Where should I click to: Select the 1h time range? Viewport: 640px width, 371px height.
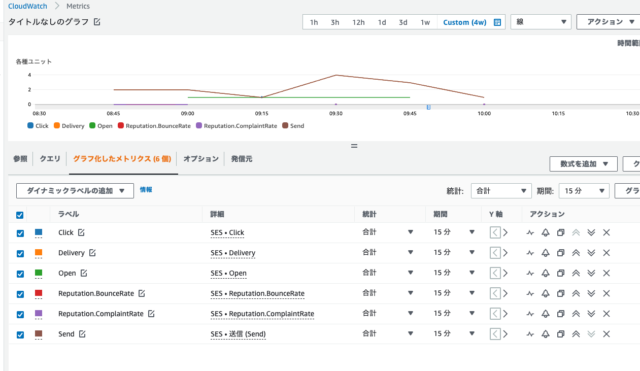314,22
